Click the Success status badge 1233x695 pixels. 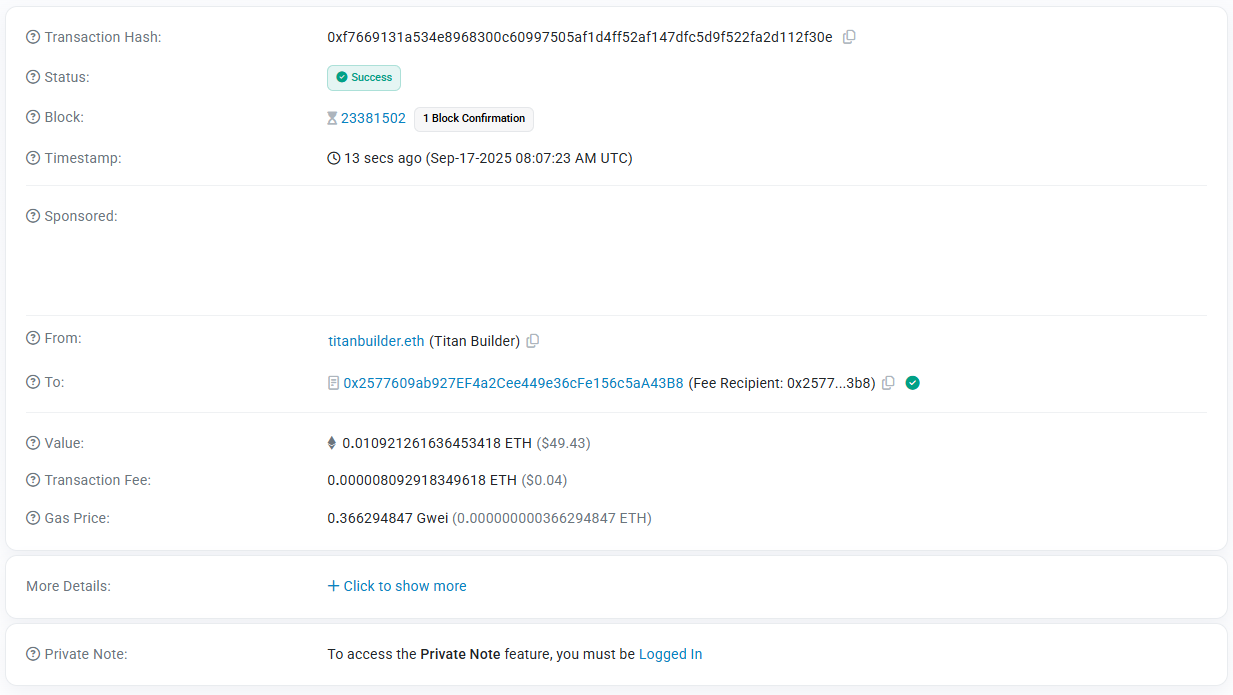(363, 77)
